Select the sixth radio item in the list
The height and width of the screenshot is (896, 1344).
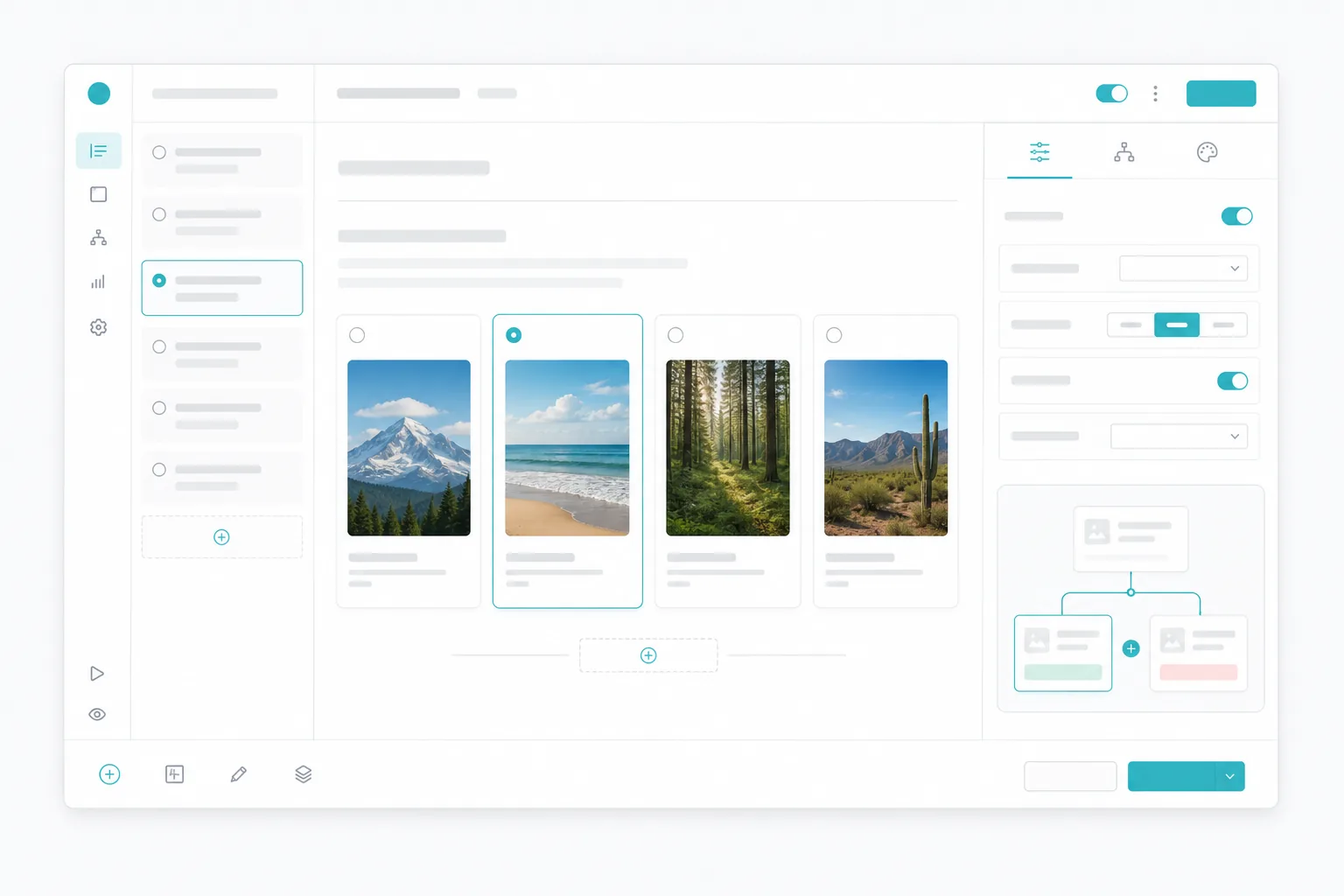[159, 470]
